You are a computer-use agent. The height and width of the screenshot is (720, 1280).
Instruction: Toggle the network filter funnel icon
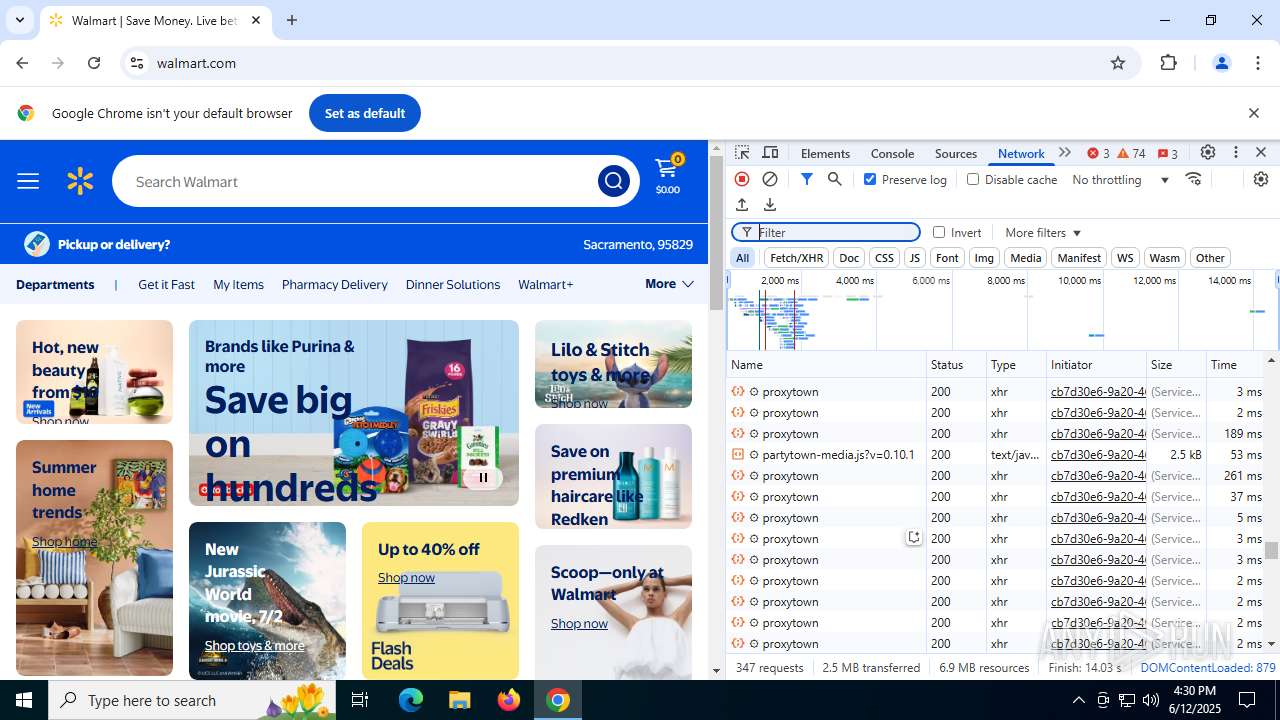click(x=806, y=179)
